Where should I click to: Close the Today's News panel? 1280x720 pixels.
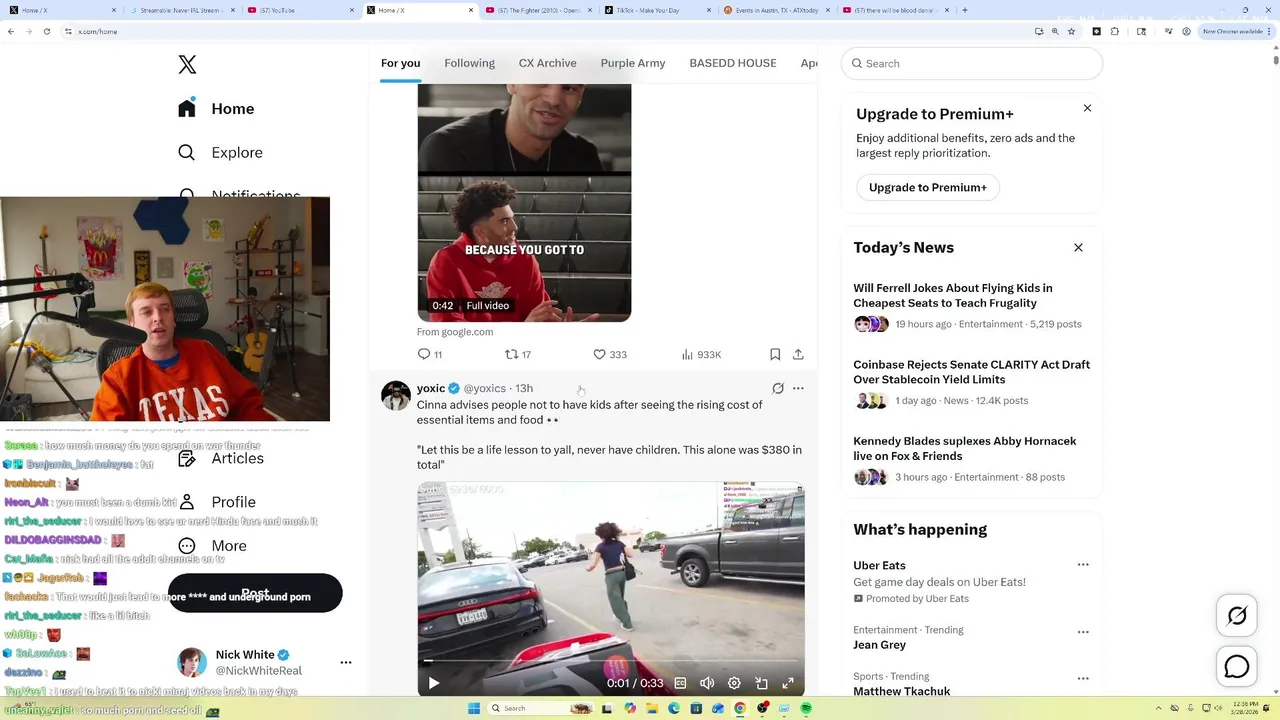1078,247
